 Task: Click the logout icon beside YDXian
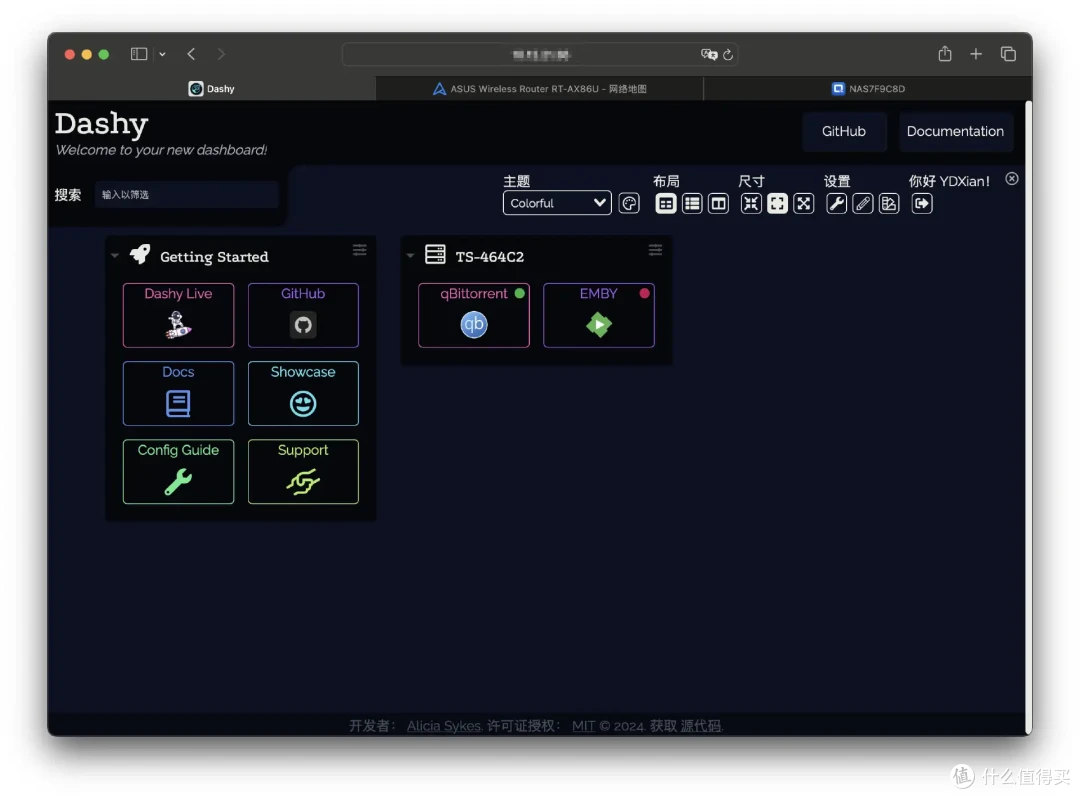tap(922, 203)
